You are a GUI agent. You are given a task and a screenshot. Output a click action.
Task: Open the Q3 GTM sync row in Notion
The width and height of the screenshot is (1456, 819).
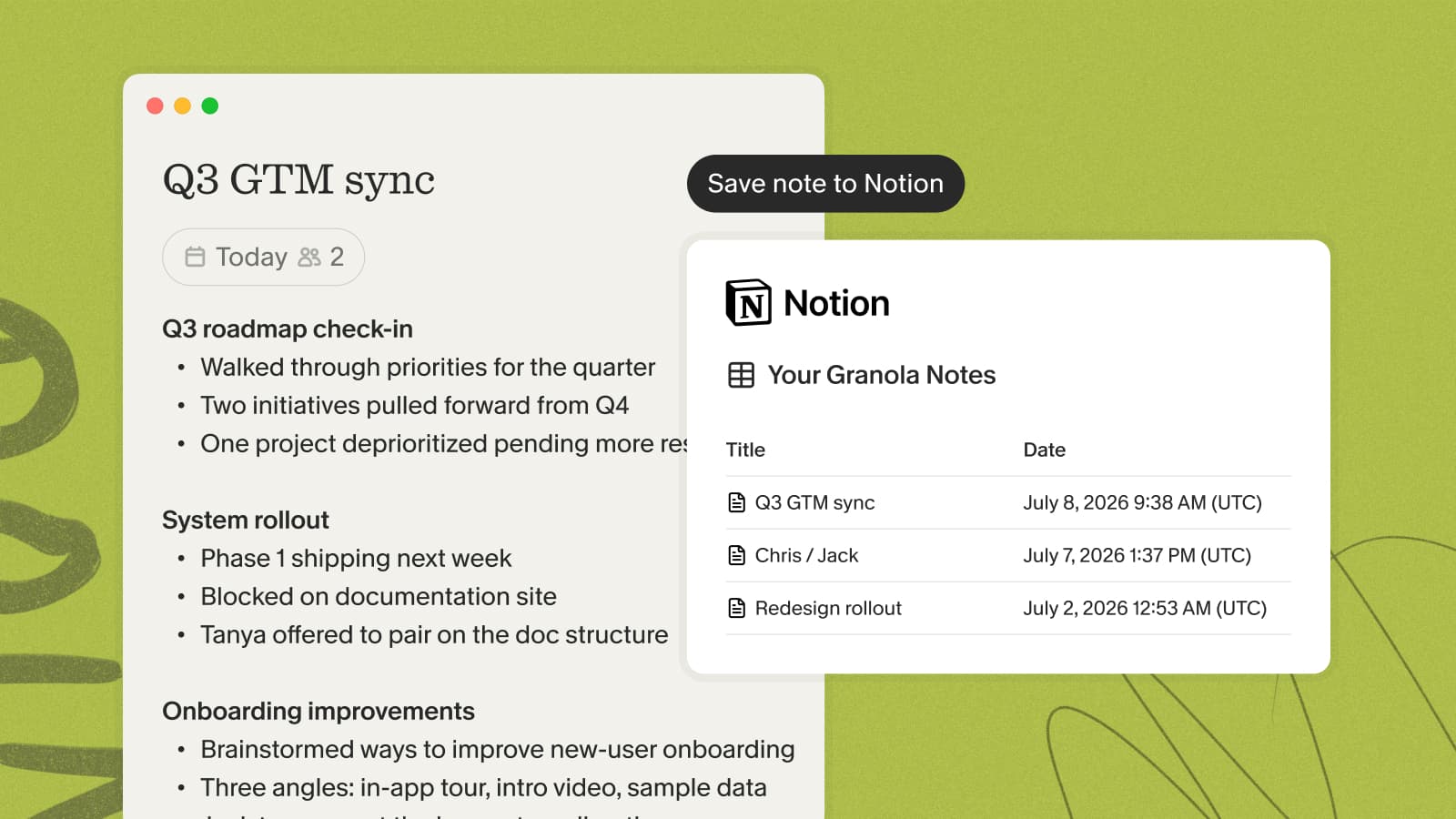[x=1008, y=502]
